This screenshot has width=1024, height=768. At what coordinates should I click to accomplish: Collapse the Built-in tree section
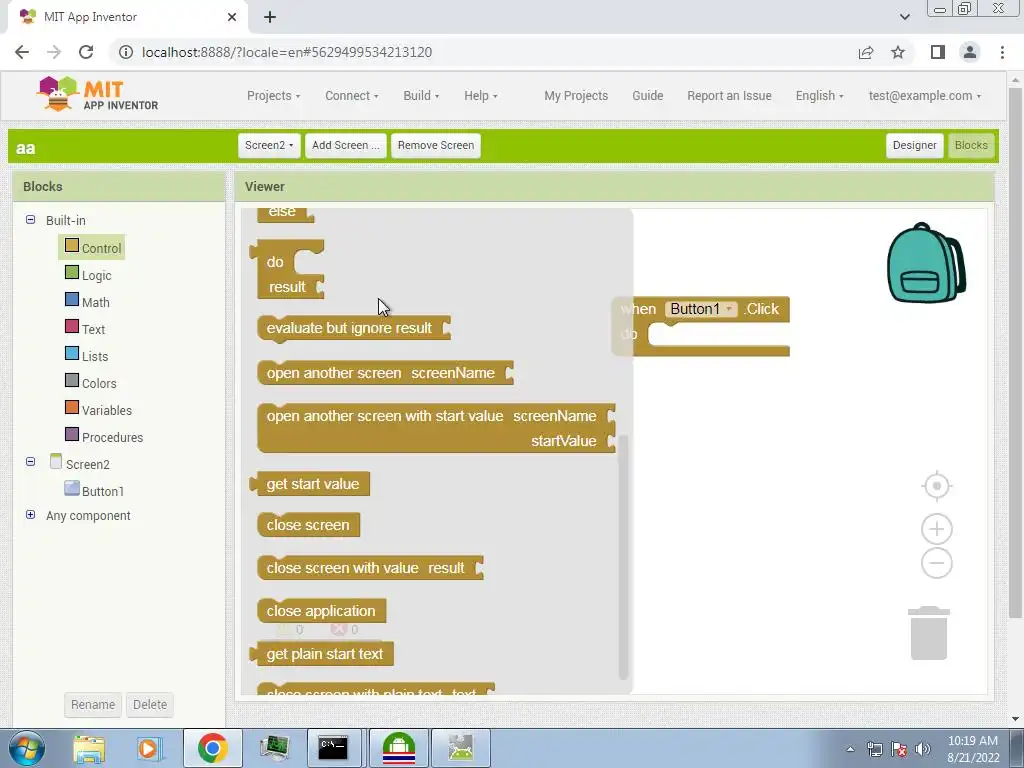(x=30, y=219)
